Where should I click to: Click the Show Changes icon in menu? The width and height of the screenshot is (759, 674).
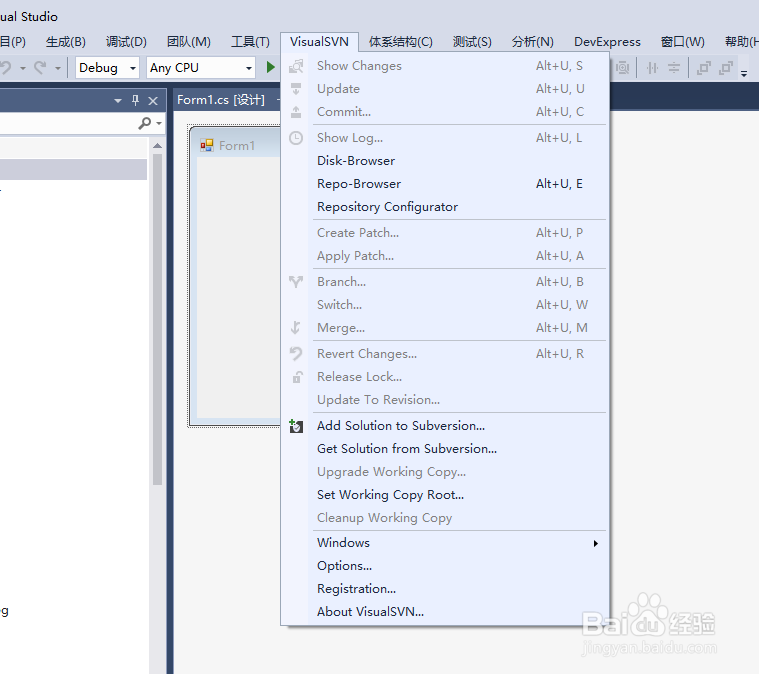click(296, 66)
